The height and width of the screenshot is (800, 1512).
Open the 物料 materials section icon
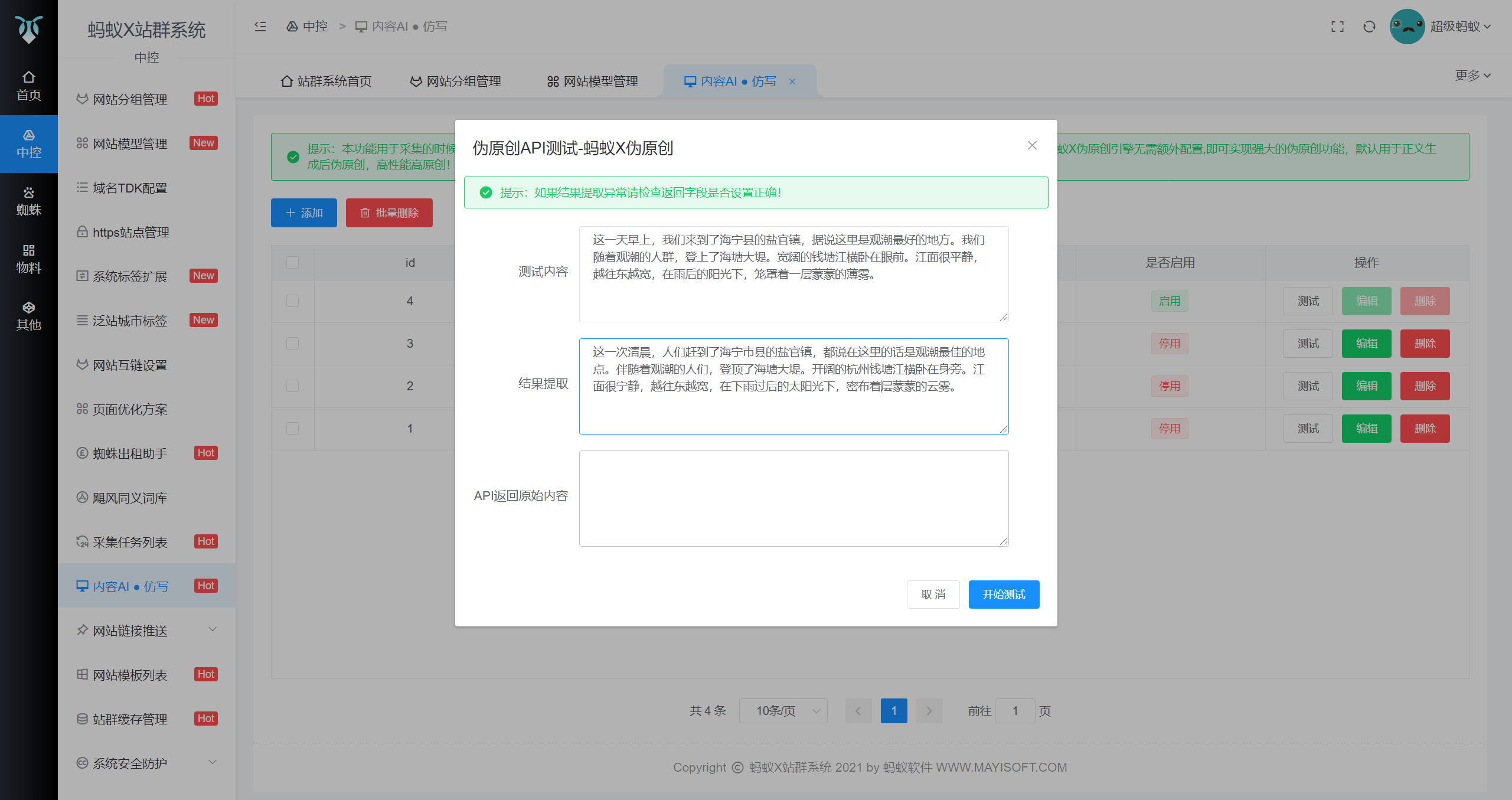click(28, 250)
